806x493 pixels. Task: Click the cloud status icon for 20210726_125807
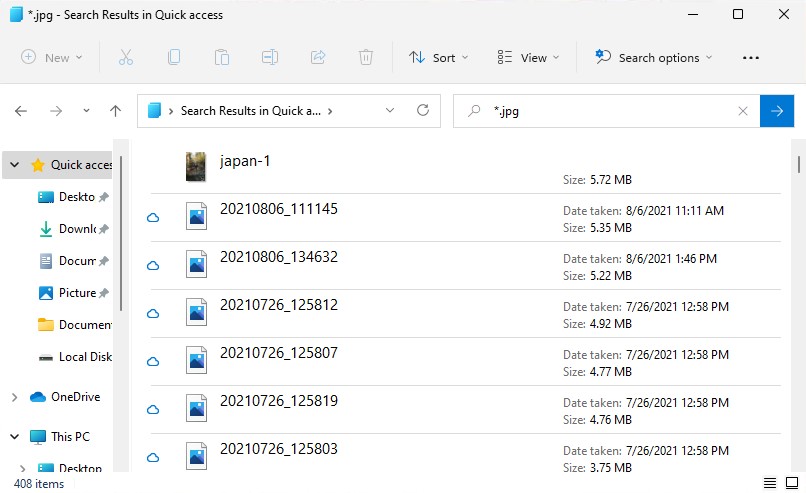[153, 361]
